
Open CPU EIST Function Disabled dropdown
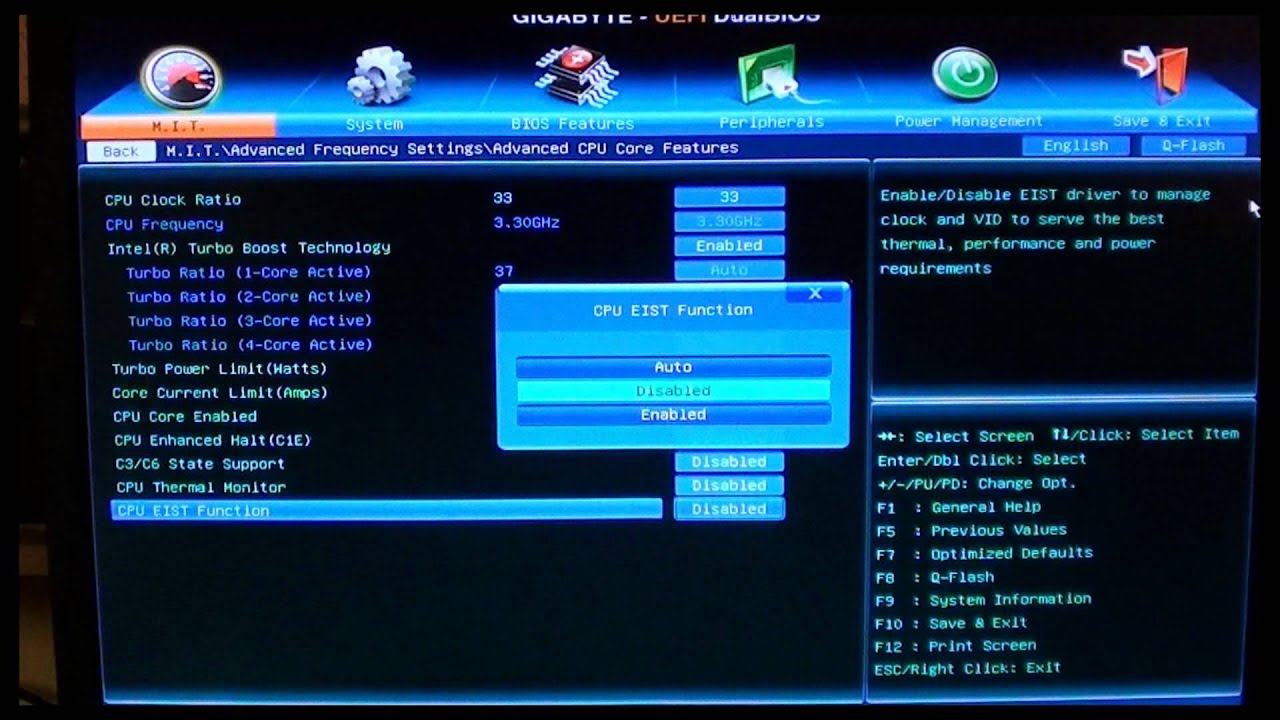click(x=729, y=509)
